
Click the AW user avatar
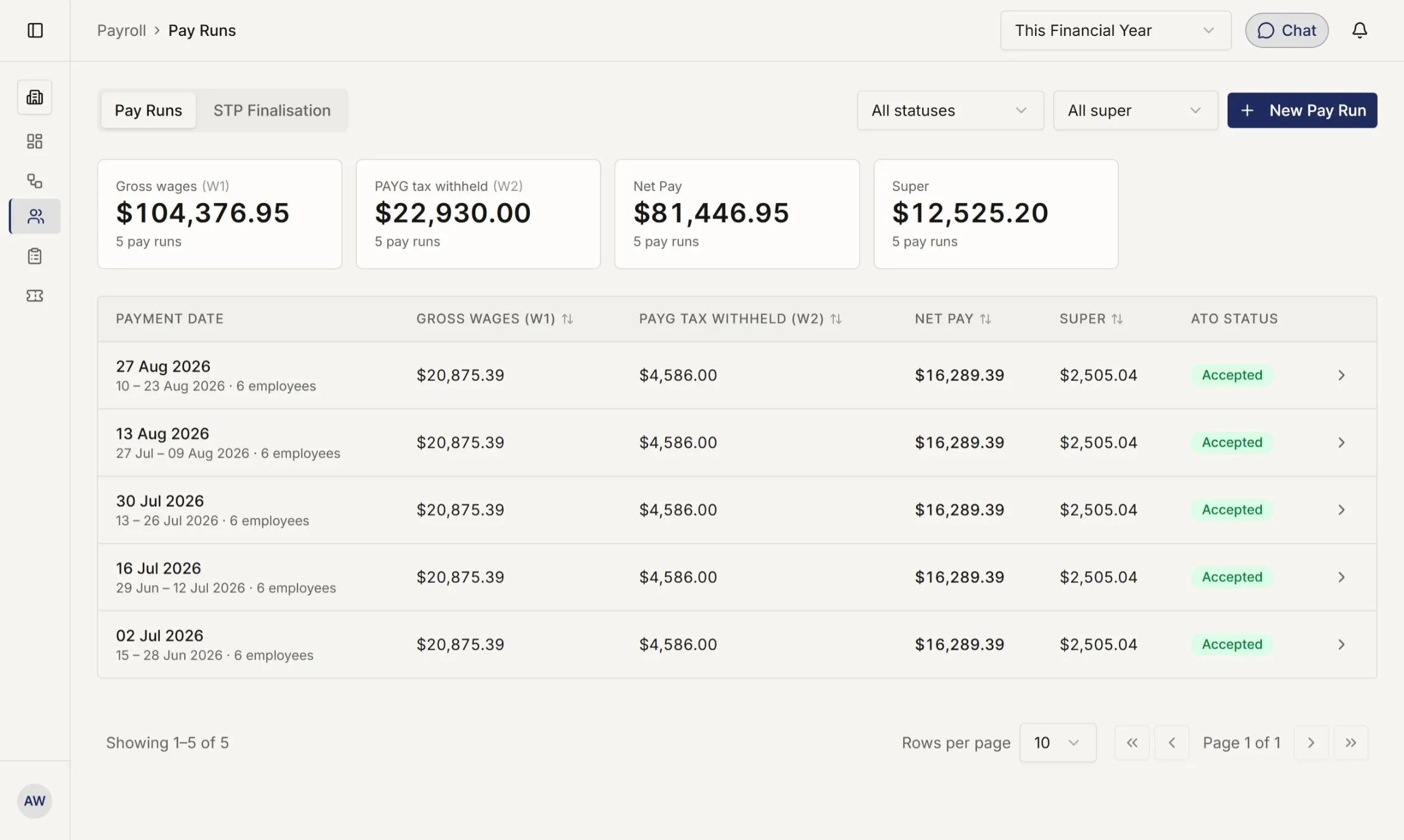[x=35, y=800]
